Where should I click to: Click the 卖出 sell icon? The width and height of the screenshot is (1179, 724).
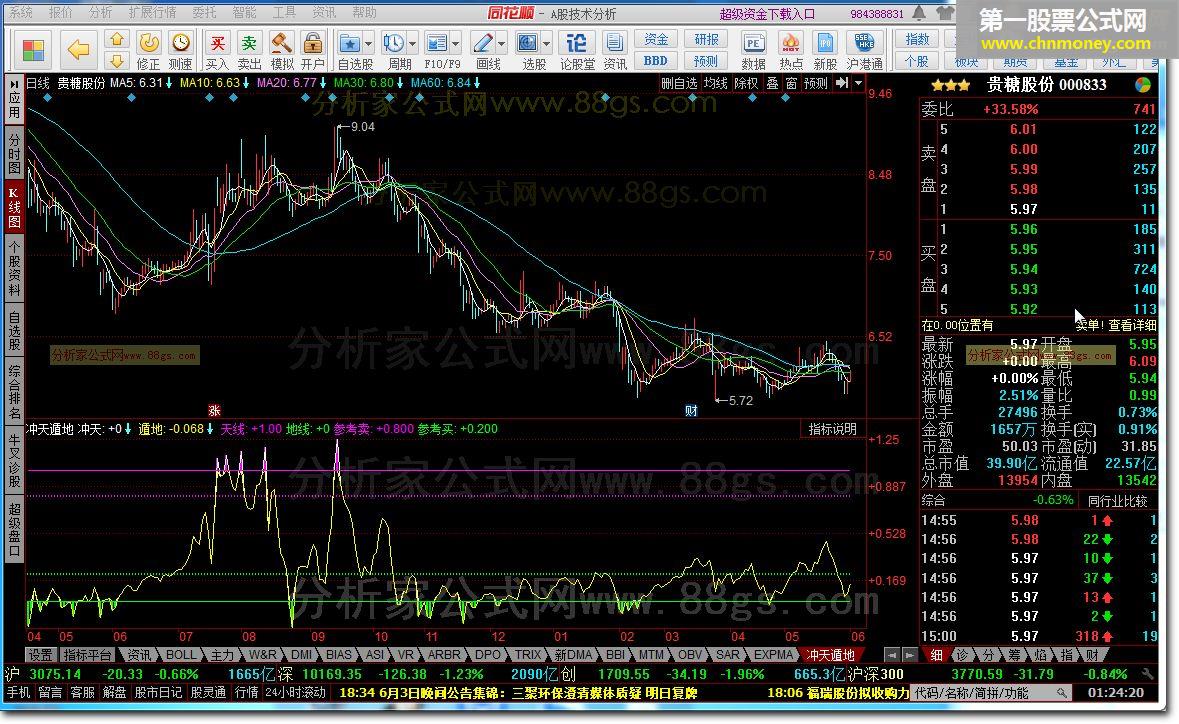pos(250,43)
